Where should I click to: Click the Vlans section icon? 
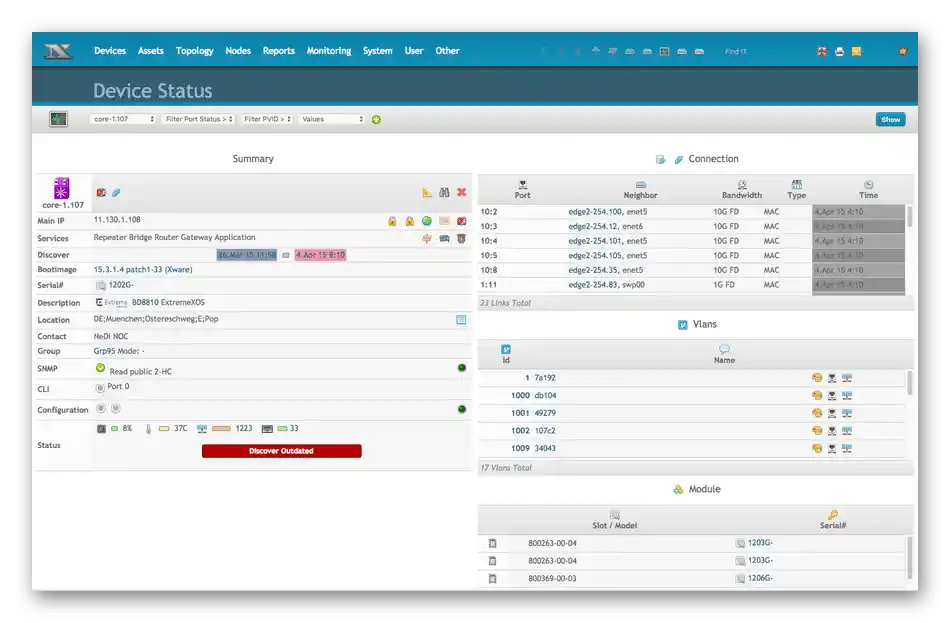[682, 325]
